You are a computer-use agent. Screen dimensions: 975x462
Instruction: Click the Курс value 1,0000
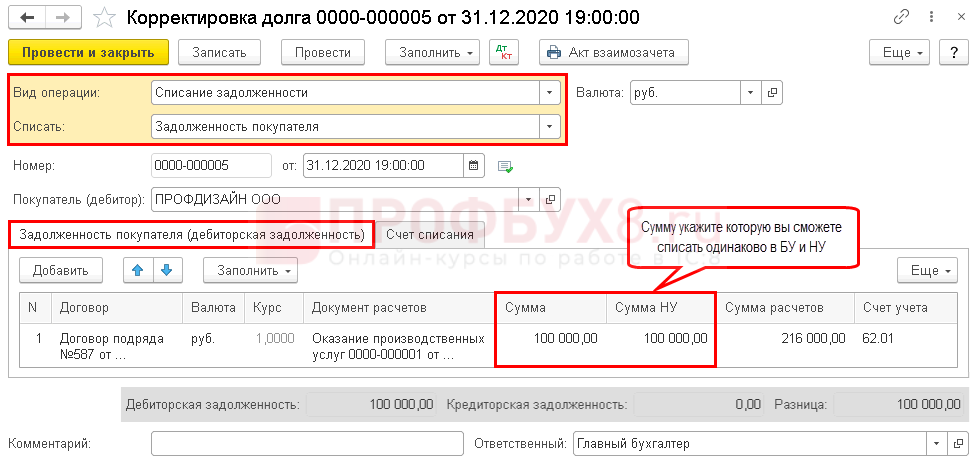pyautogui.click(x=274, y=339)
